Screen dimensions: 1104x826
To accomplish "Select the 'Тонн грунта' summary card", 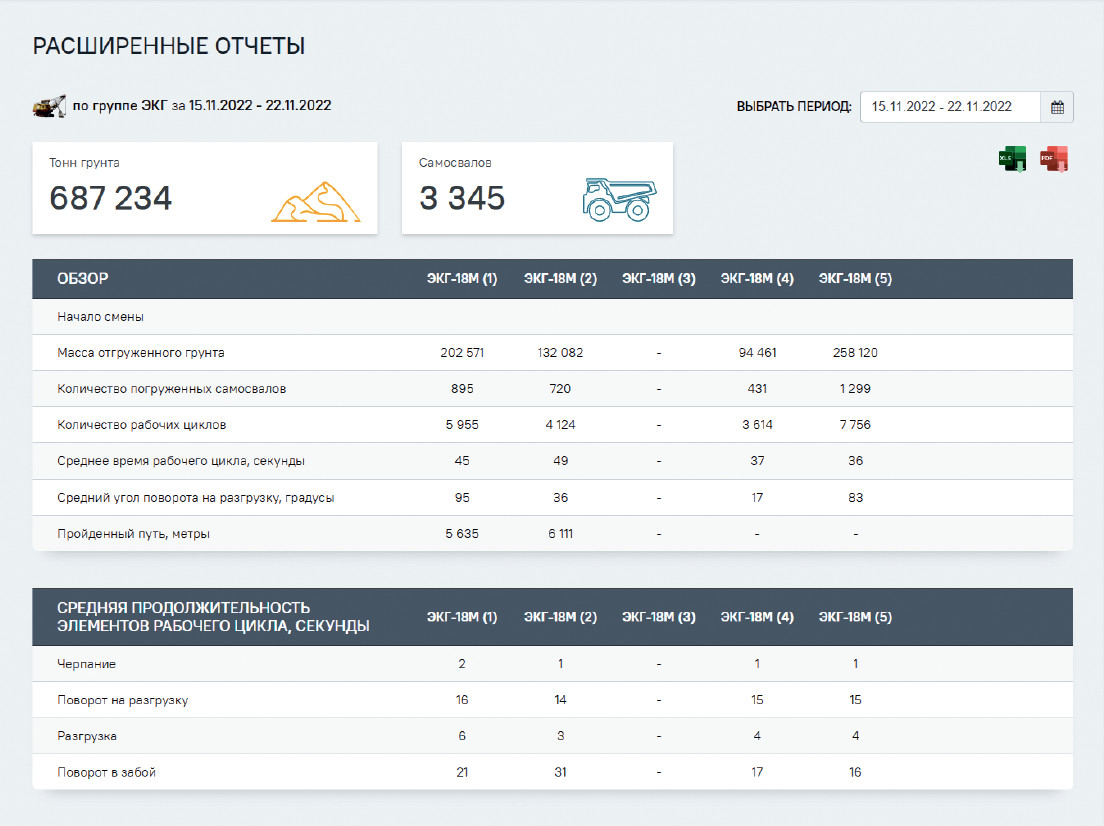I will [x=204, y=188].
